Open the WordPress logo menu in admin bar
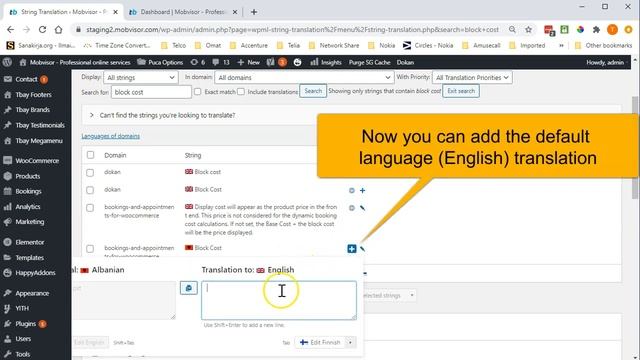Screen dimensions: 640x360 point(7,62)
